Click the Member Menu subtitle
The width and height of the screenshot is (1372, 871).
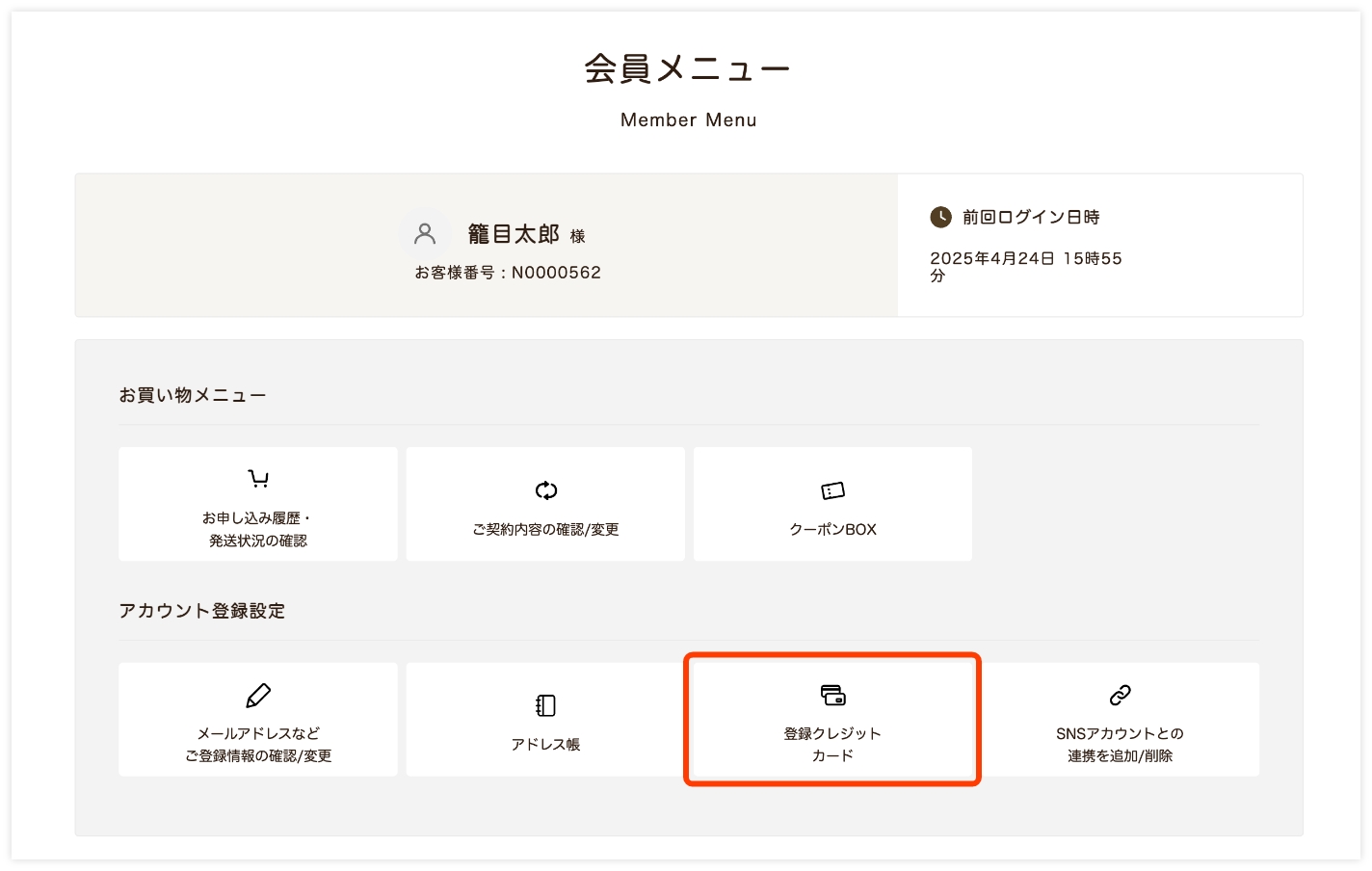click(x=689, y=120)
